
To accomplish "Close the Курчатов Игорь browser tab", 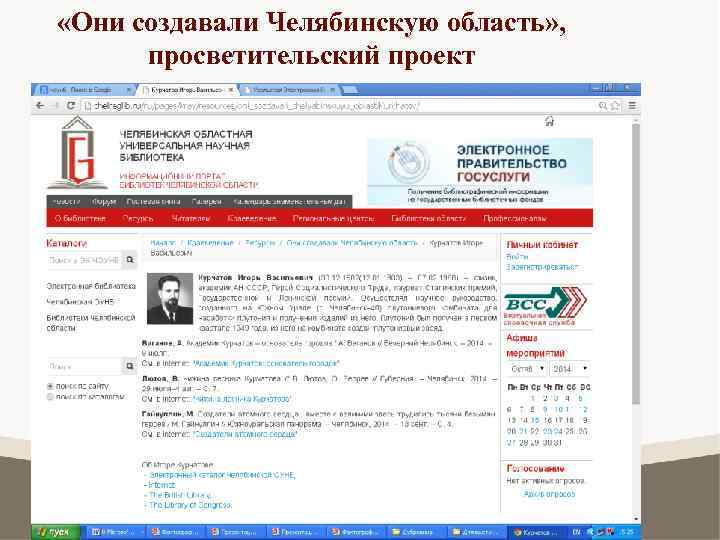I will [x=231, y=90].
